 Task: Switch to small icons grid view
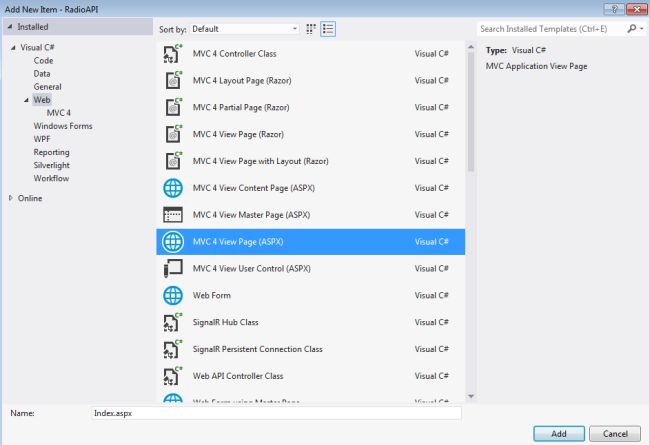[x=310, y=29]
